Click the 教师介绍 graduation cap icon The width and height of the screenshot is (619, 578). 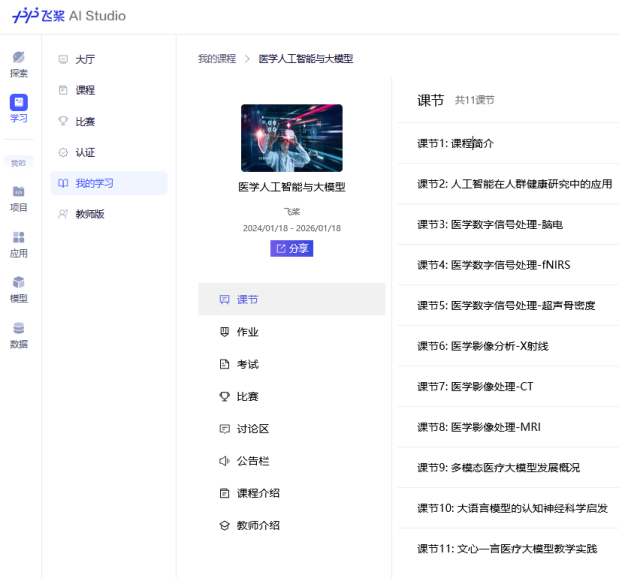point(224,525)
